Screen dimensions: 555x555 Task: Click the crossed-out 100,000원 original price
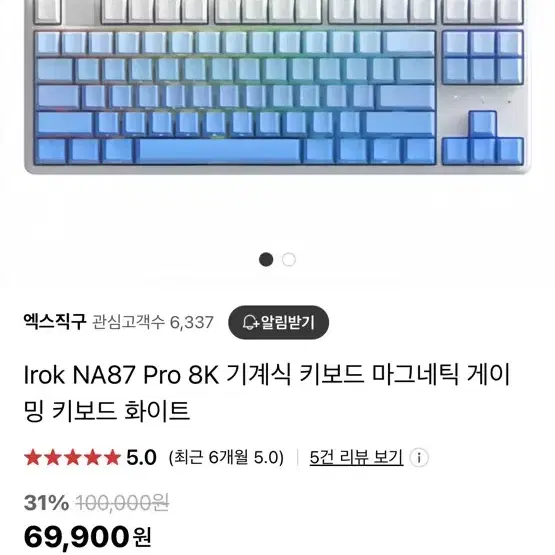pyautogui.click(x=122, y=502)
